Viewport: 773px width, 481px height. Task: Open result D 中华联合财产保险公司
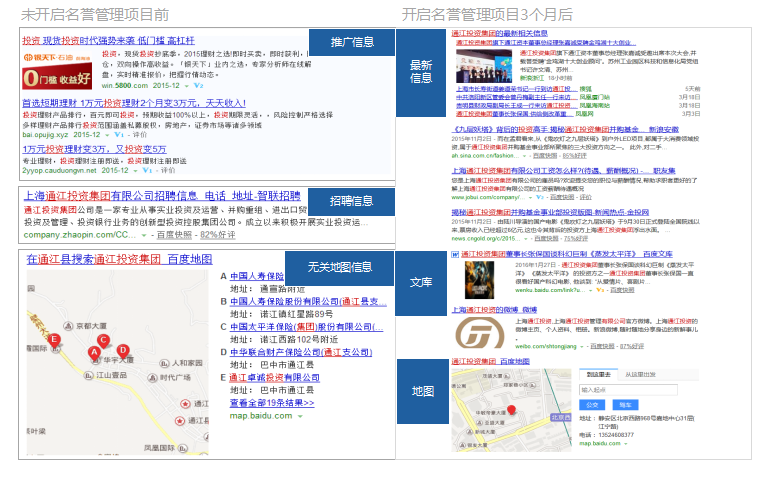point(301,352)
